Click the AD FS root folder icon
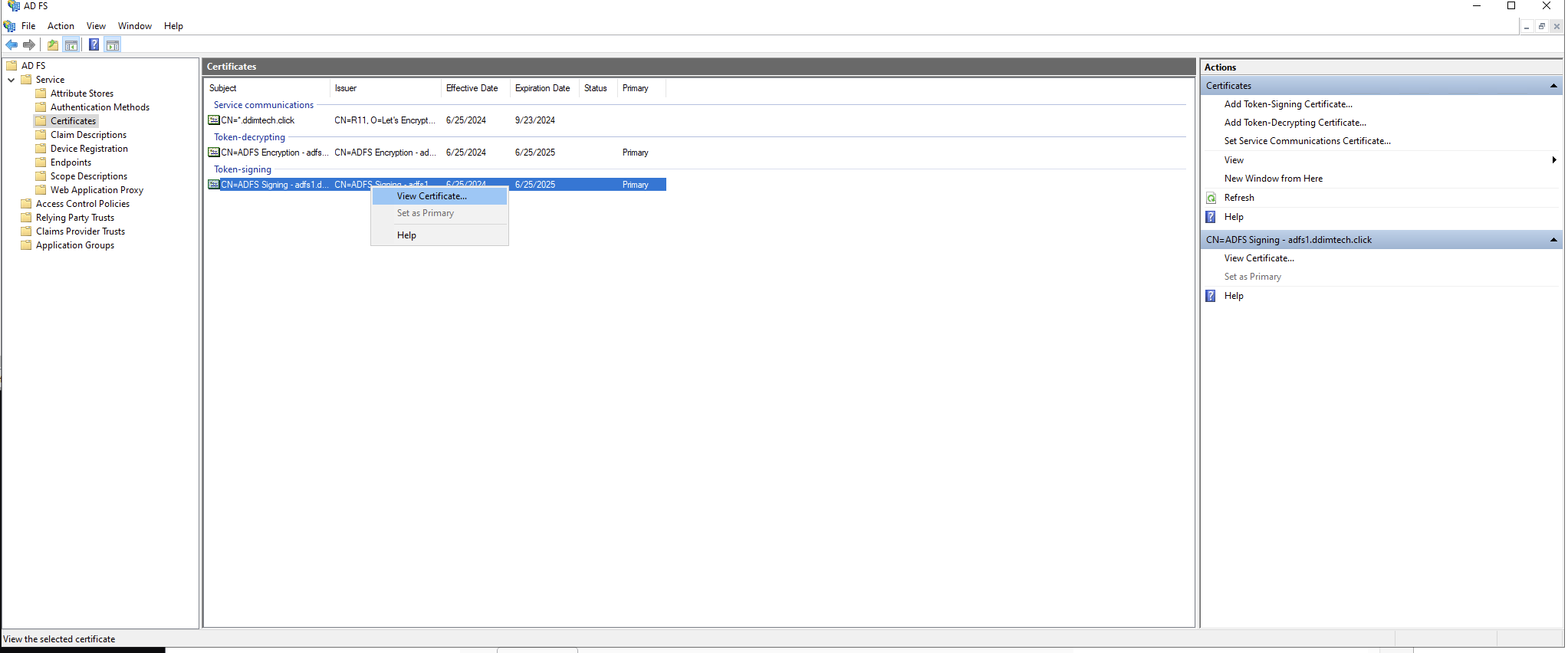 (x=12, y=66)
